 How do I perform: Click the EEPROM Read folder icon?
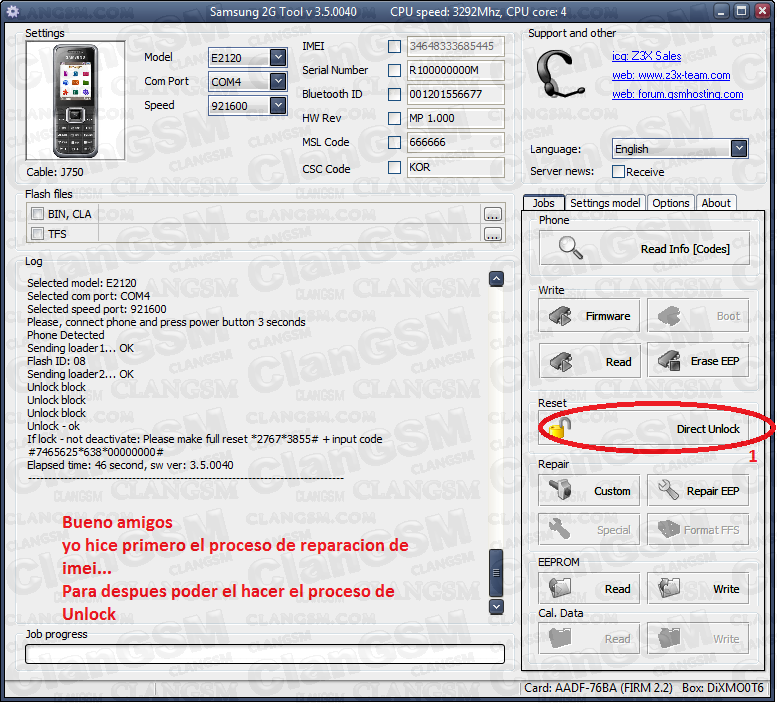[x=560, y=588]
